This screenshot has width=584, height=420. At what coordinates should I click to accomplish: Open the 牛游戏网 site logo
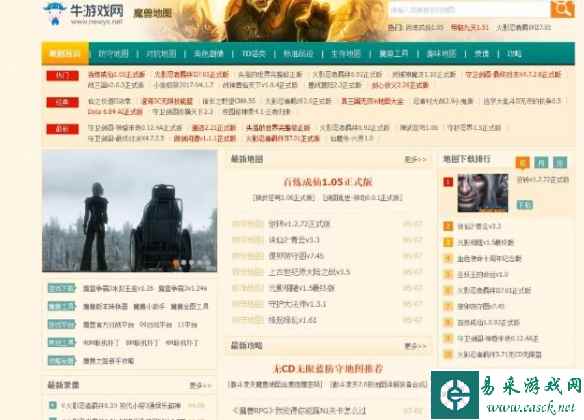83,14
